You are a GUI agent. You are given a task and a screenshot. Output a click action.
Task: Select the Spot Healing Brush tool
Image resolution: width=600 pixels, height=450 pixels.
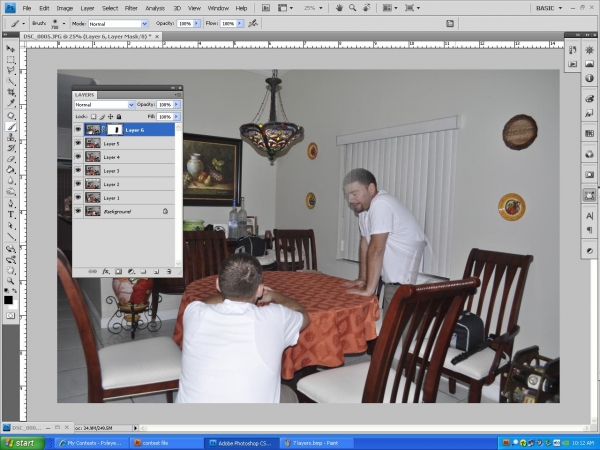(10, 116)
